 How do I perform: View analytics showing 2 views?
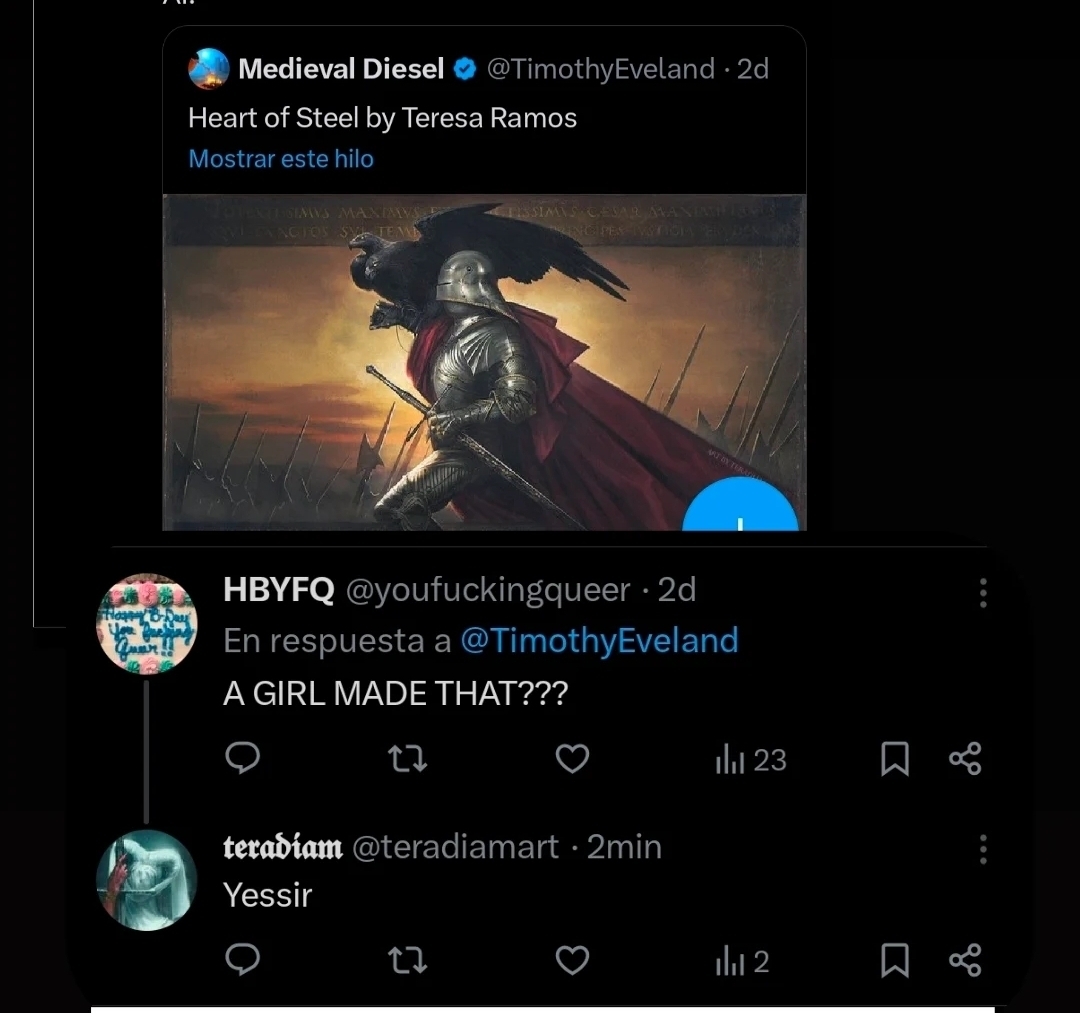coord(742,962)
